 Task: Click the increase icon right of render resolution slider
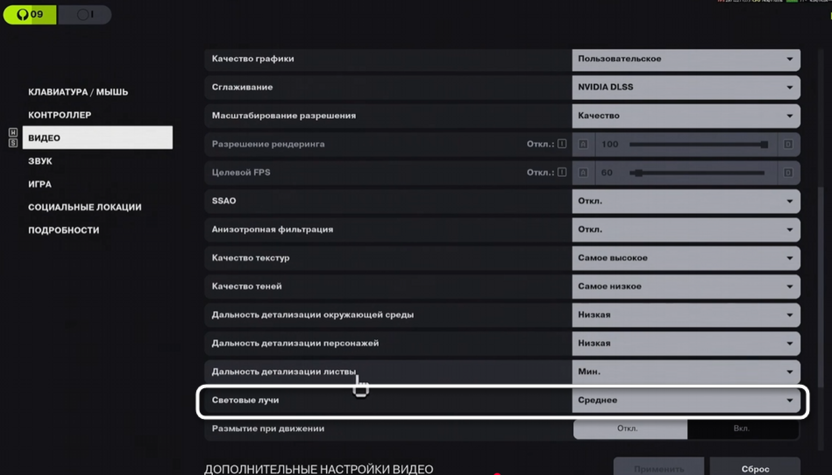pyautogui.click(x=788, y=144)
